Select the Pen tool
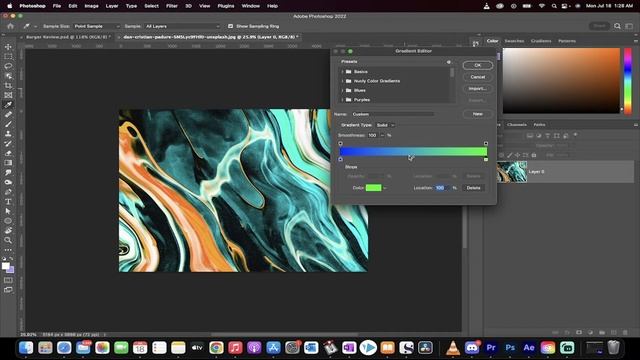The image size is (640, 360). coord(8,192)
